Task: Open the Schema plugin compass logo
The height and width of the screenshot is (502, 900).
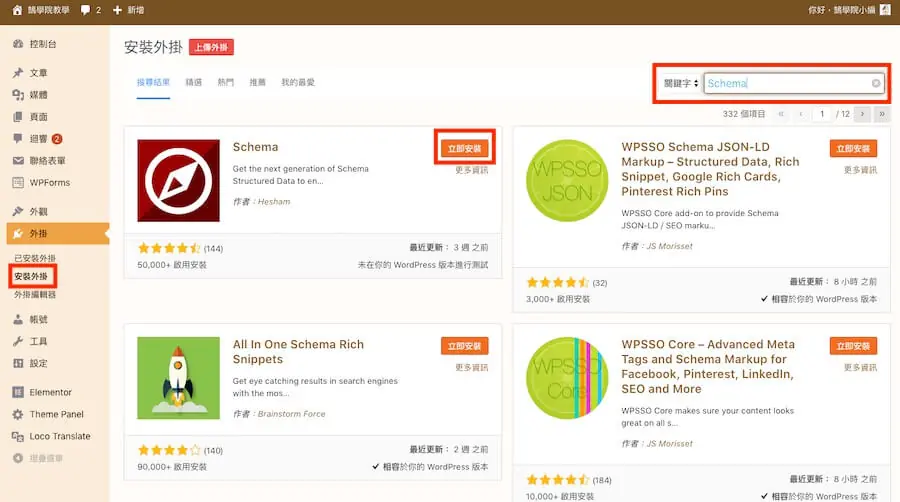Action: (x=179, y=180)
